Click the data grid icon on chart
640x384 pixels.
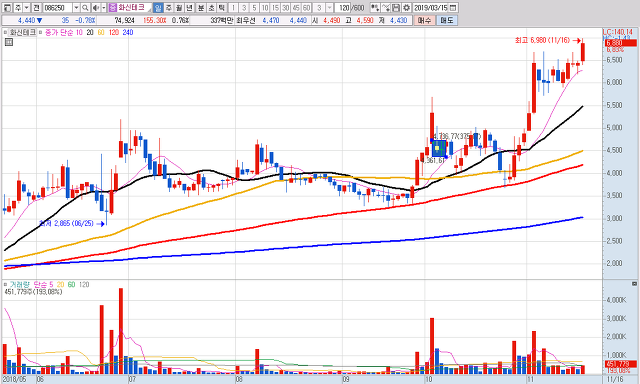[x=9, y=42]
